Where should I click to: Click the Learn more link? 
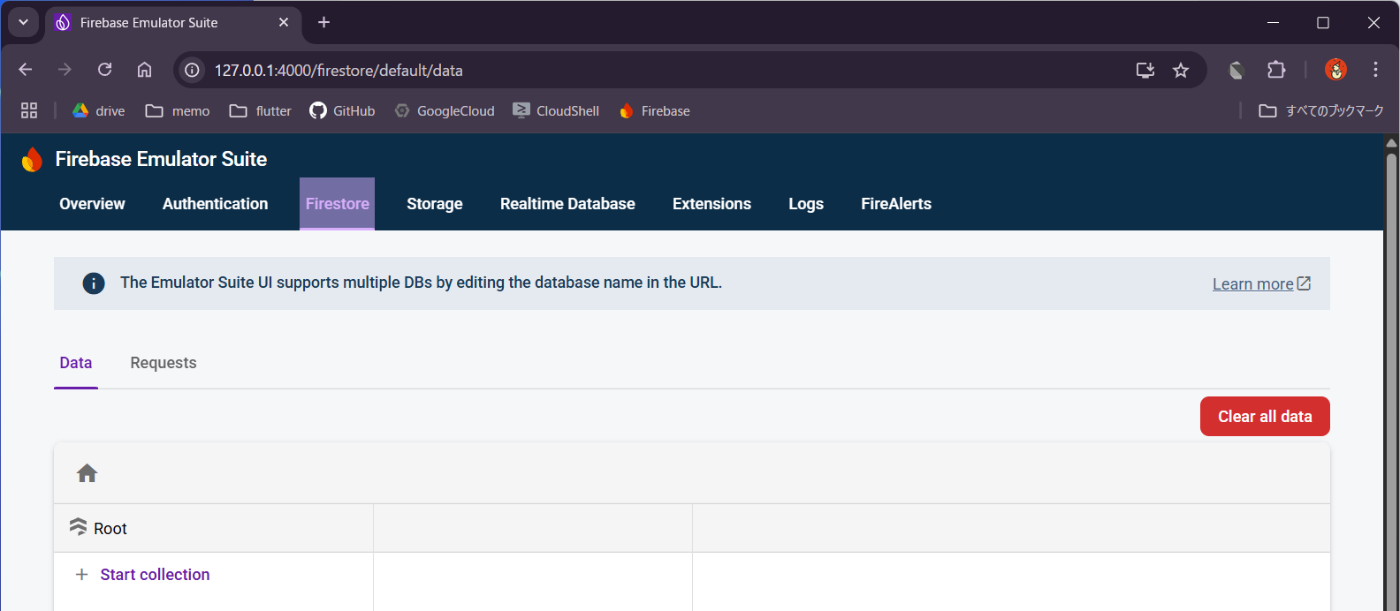click(x=1262, y=284)
